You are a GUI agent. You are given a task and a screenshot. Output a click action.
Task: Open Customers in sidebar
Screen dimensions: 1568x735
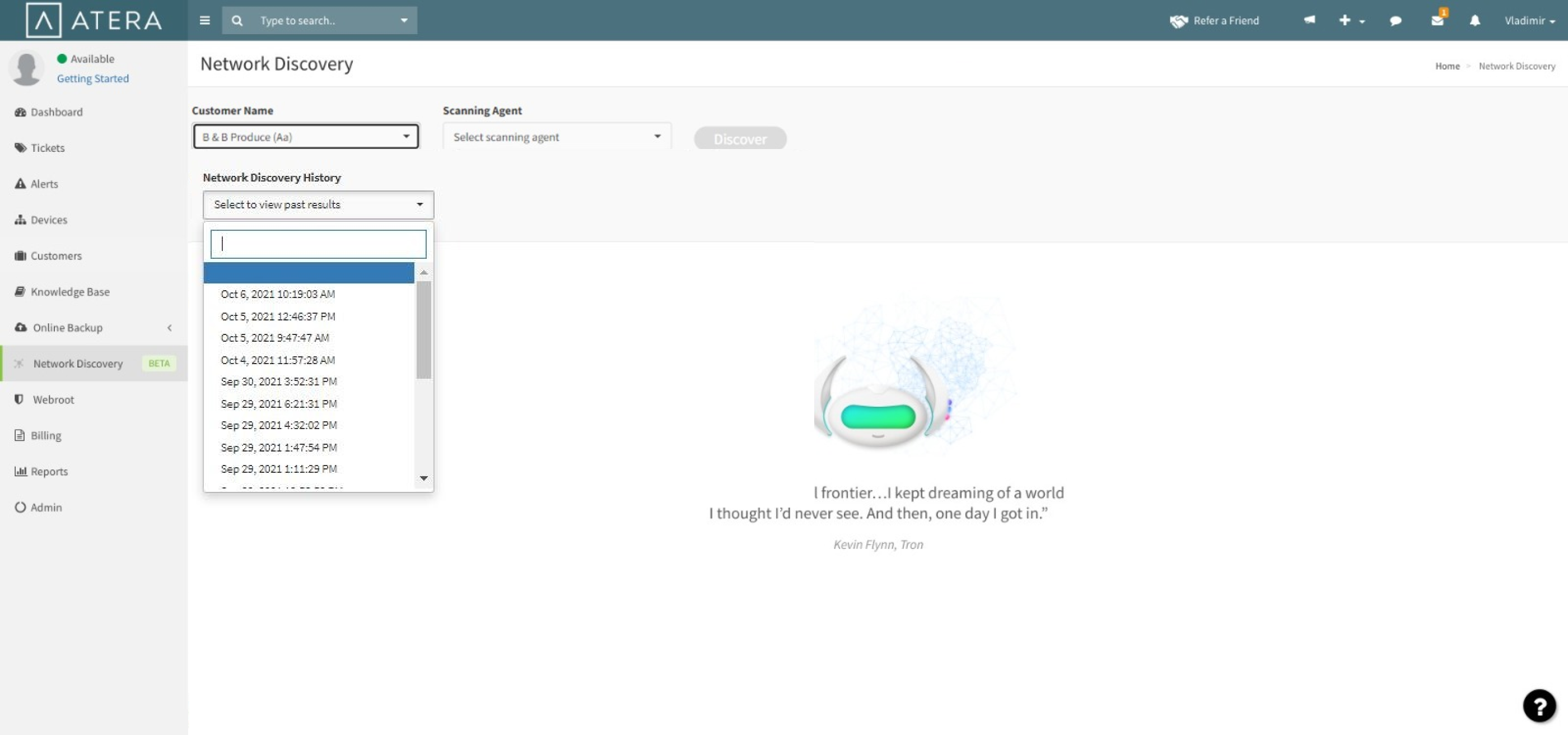(56, 255)
